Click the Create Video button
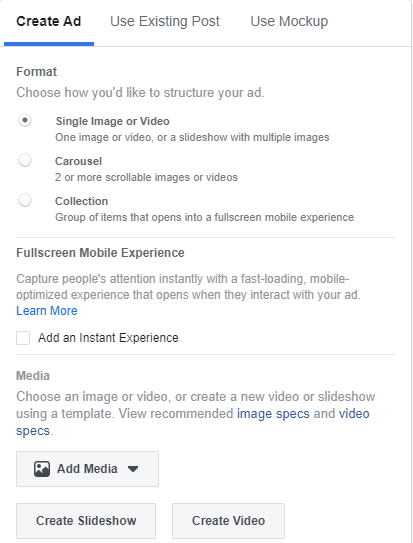This screenshot has width=413, height=543. click(x=228, y=521)
